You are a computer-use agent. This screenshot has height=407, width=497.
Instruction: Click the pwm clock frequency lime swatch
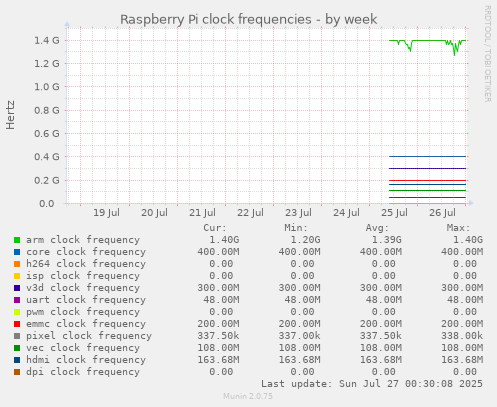tap(17, 312)
